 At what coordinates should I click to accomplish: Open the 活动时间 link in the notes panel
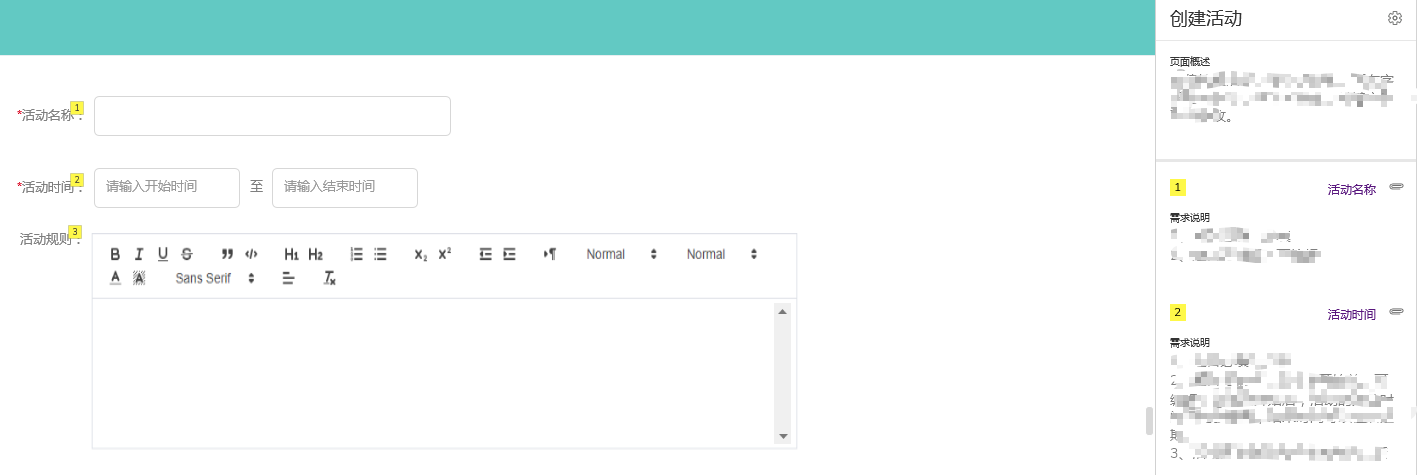[x=1351, y=314]
